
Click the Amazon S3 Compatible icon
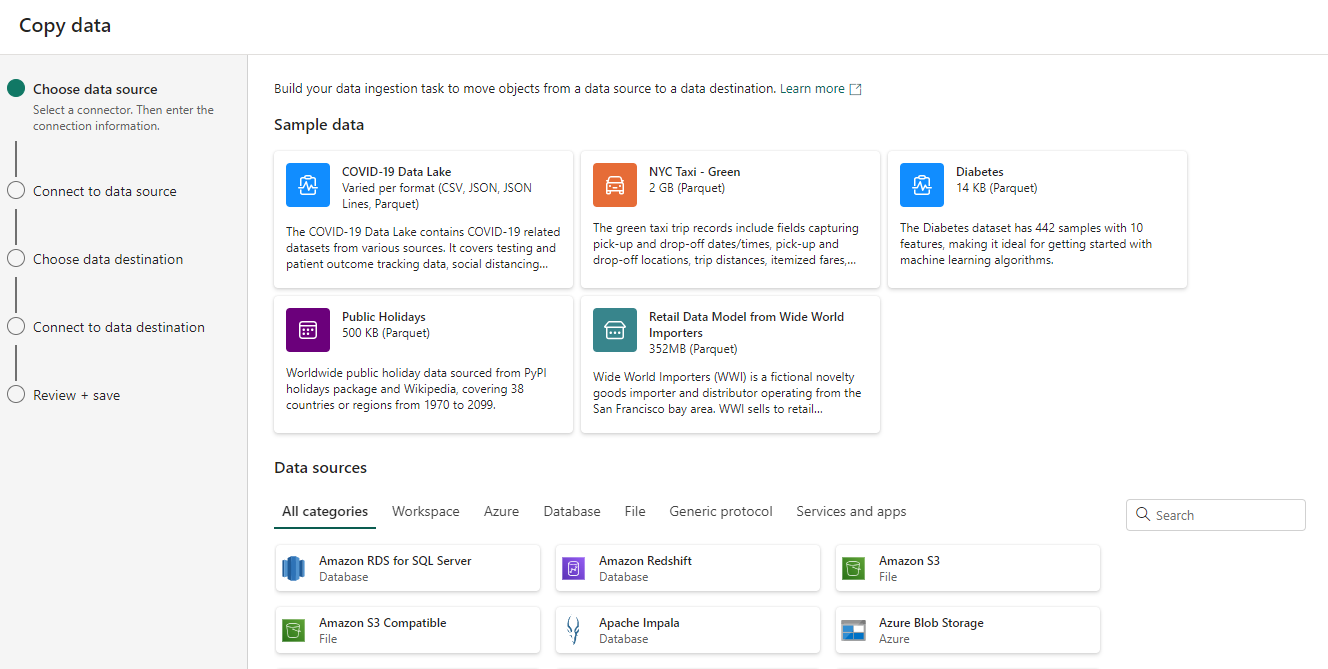pyautogui.click(x=293, y=631)
